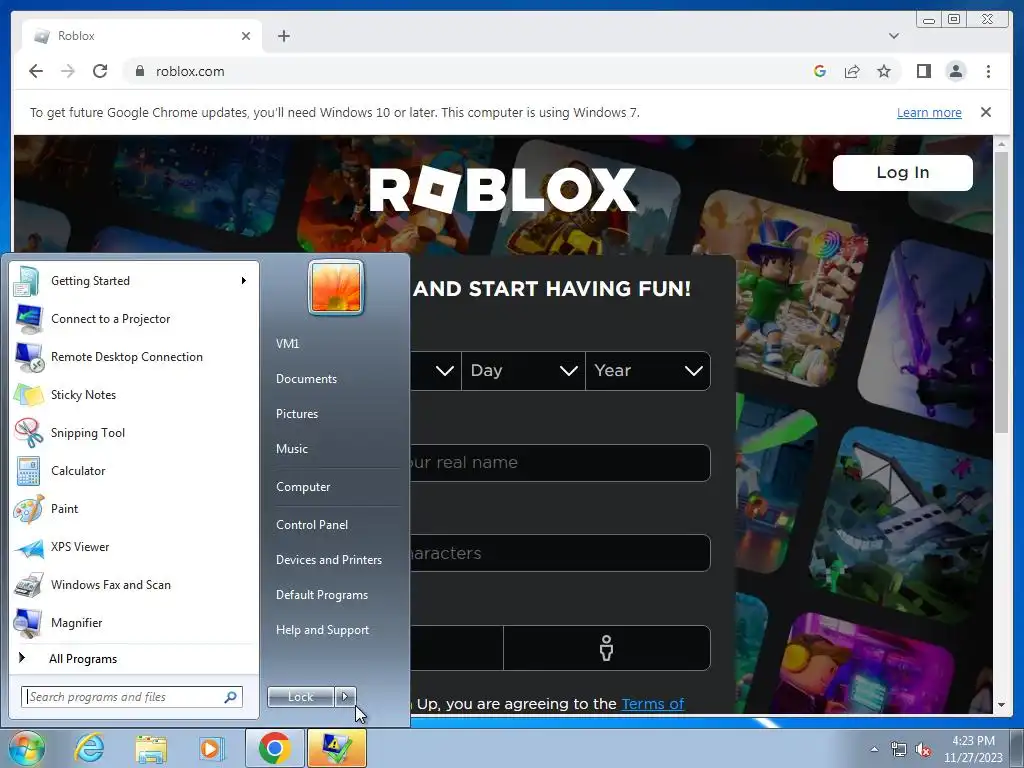Click the Google icon in address bar
Image resolution: width=1024 pixels, height=768 pixels.
820,71
